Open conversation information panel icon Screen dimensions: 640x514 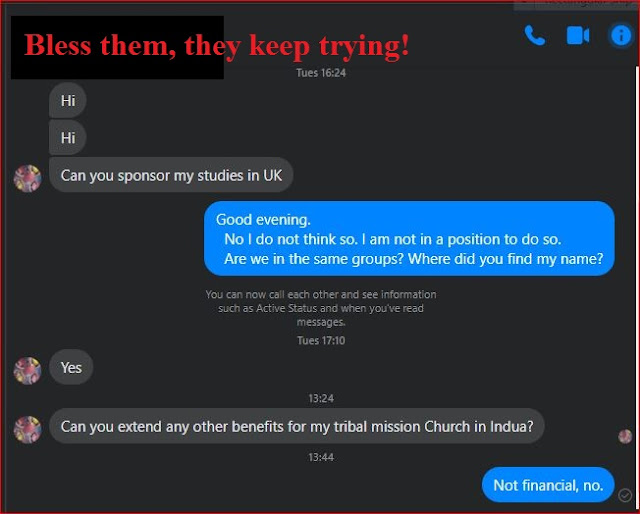coord(621,35)
